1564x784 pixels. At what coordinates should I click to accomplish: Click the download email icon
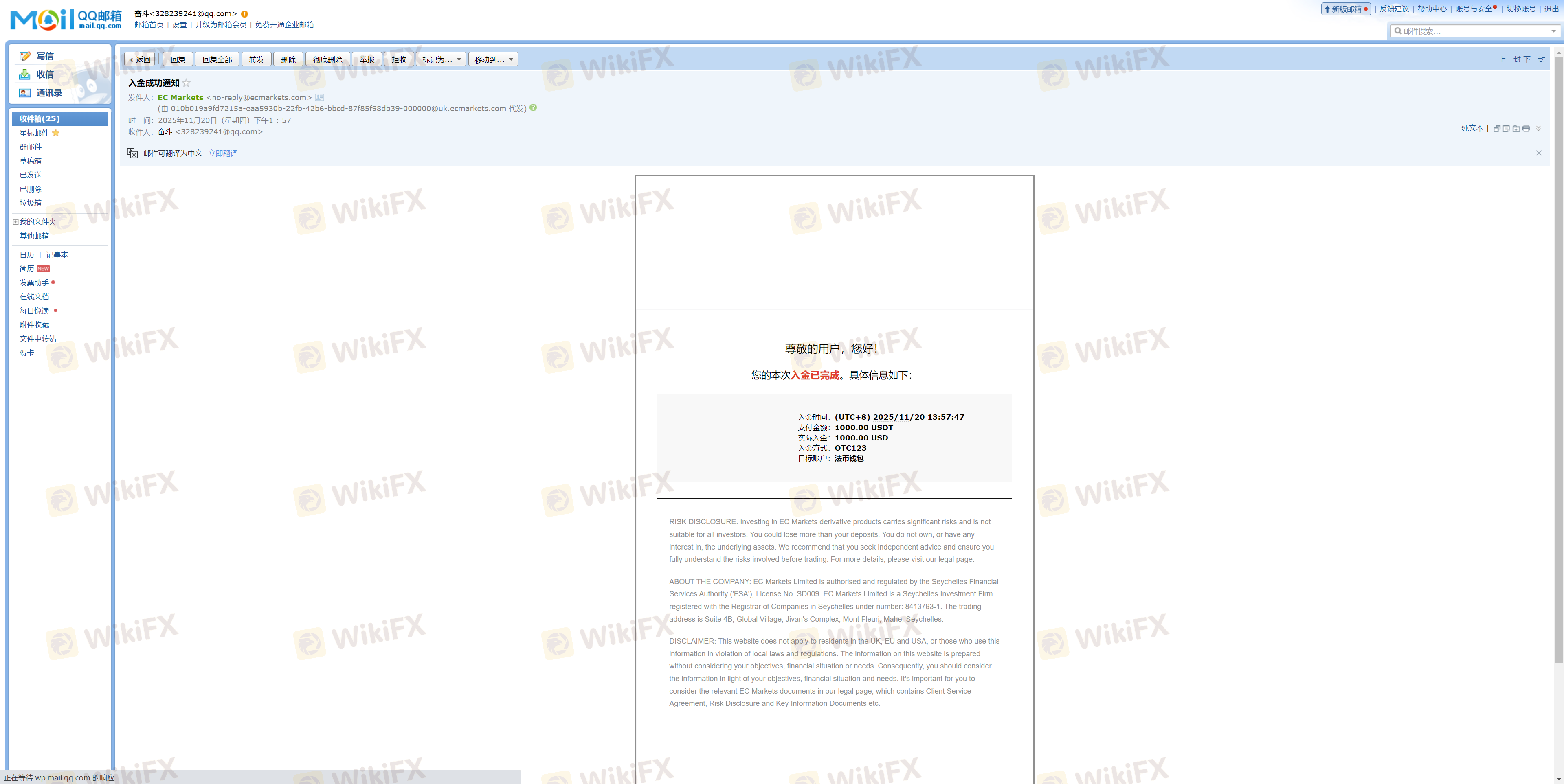1516,129
